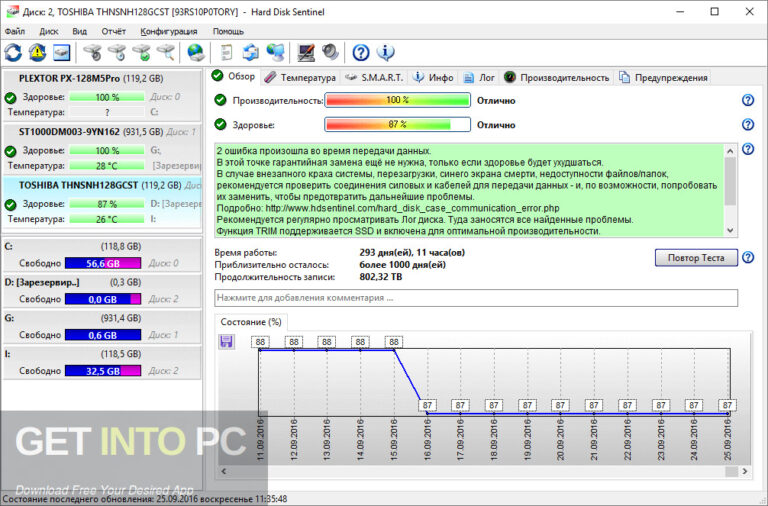
Task: Select the C: partition entry
Action: pos(102,255)
